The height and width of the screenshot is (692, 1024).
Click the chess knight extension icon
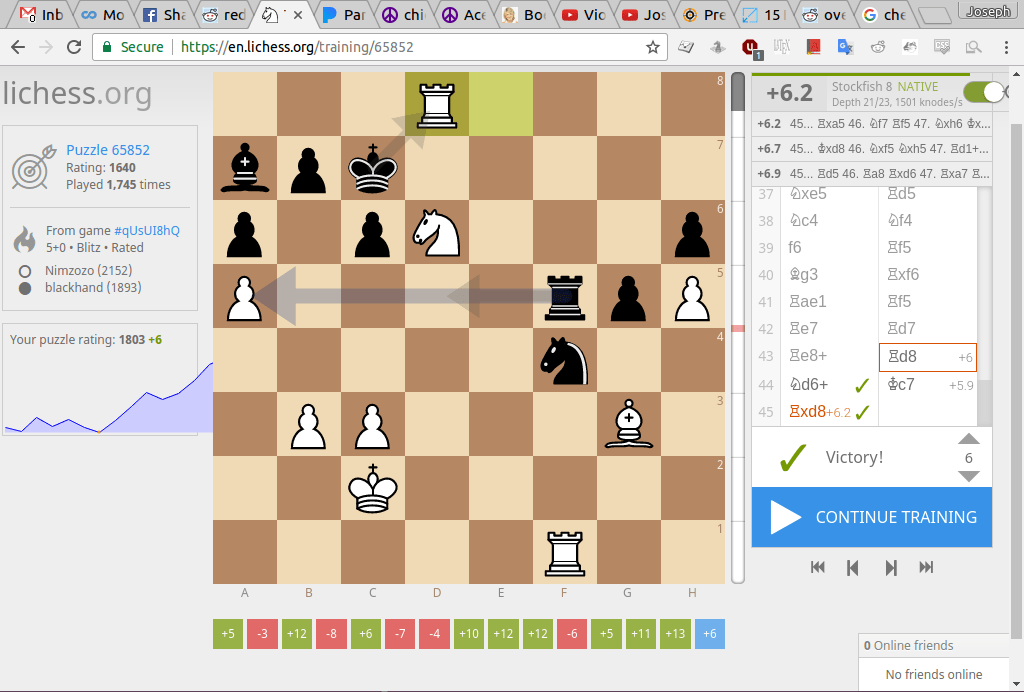[718, 46]
